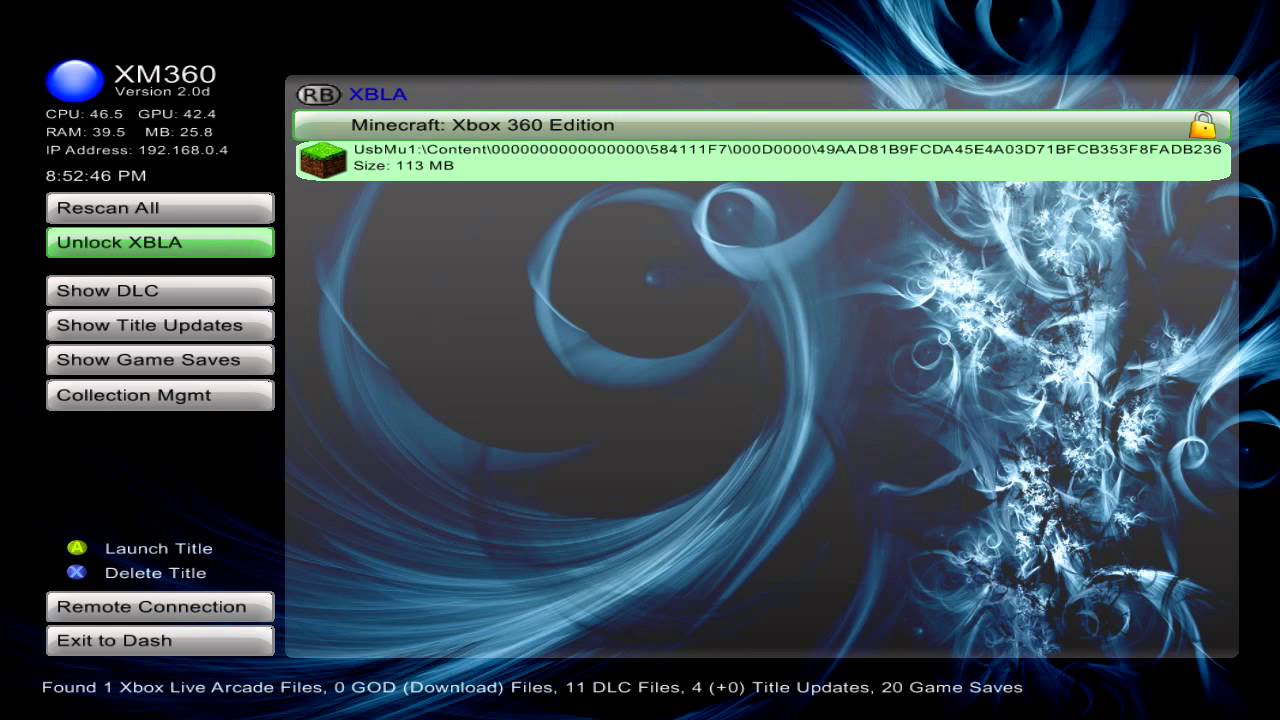Select Exit to Dash
The width and height of the screenshot is (1280, 720).
[160, 641]
